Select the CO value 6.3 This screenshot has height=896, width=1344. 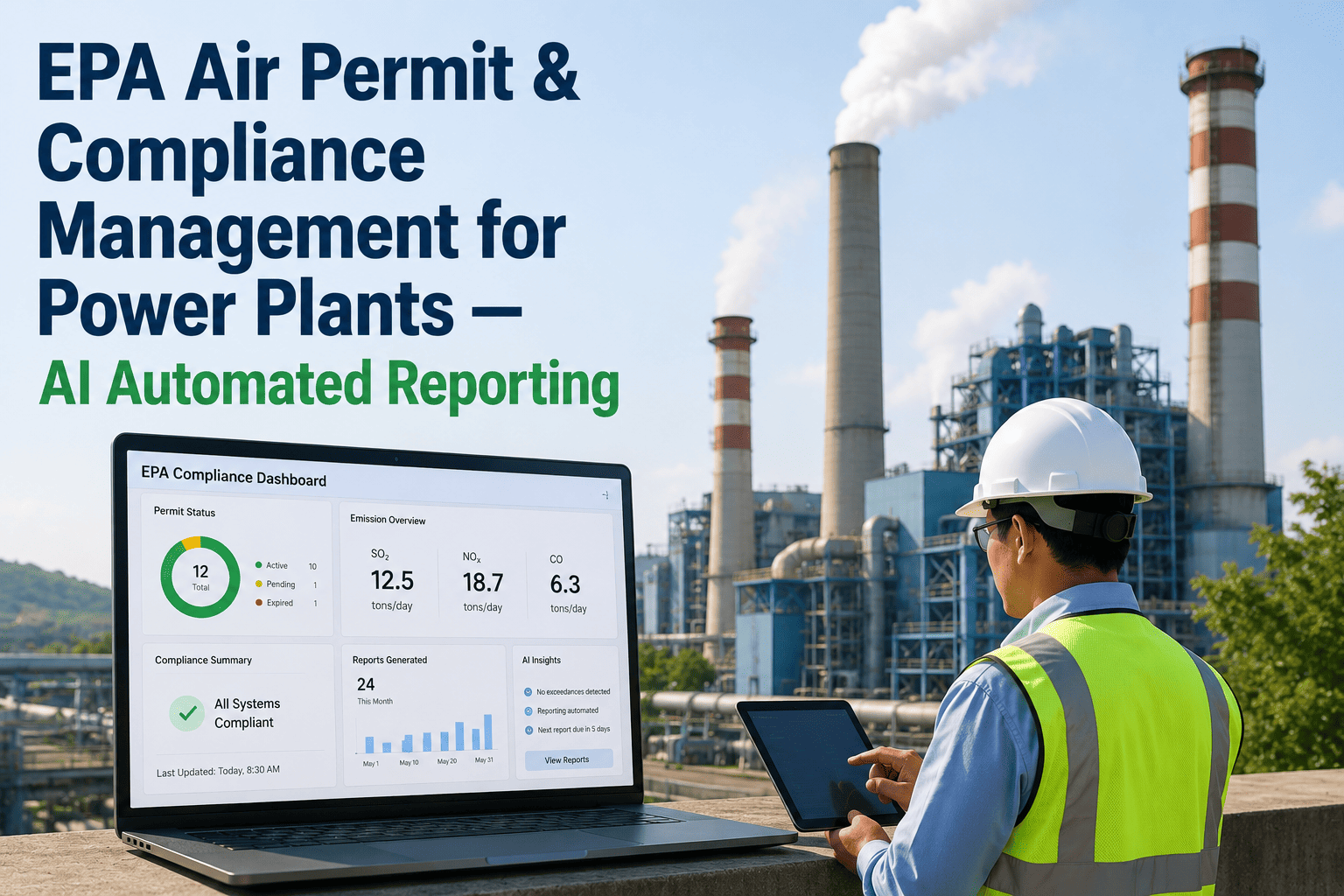click(x=565, y=584)
